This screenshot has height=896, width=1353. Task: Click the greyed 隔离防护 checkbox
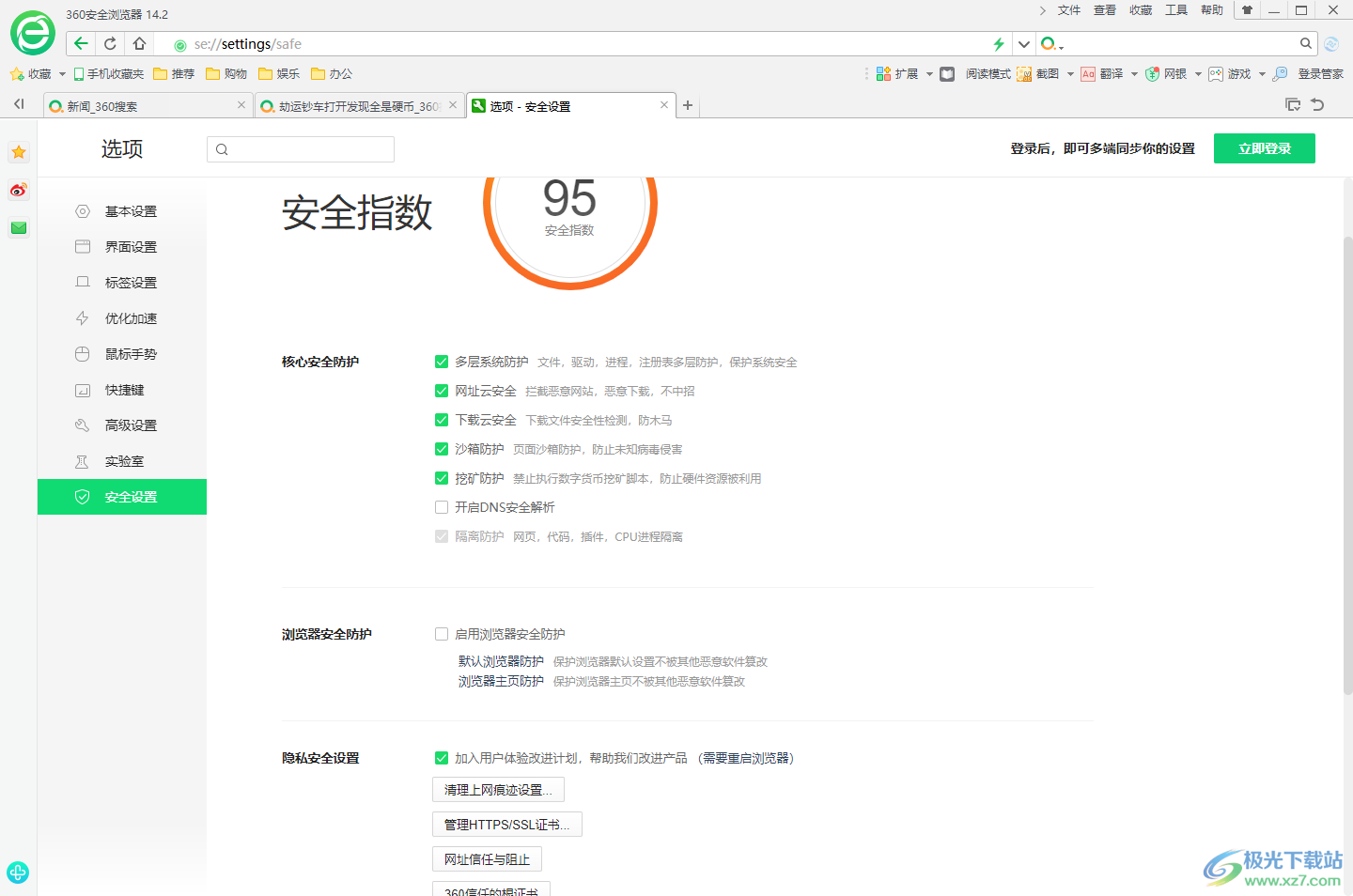[x=442, y=536]
